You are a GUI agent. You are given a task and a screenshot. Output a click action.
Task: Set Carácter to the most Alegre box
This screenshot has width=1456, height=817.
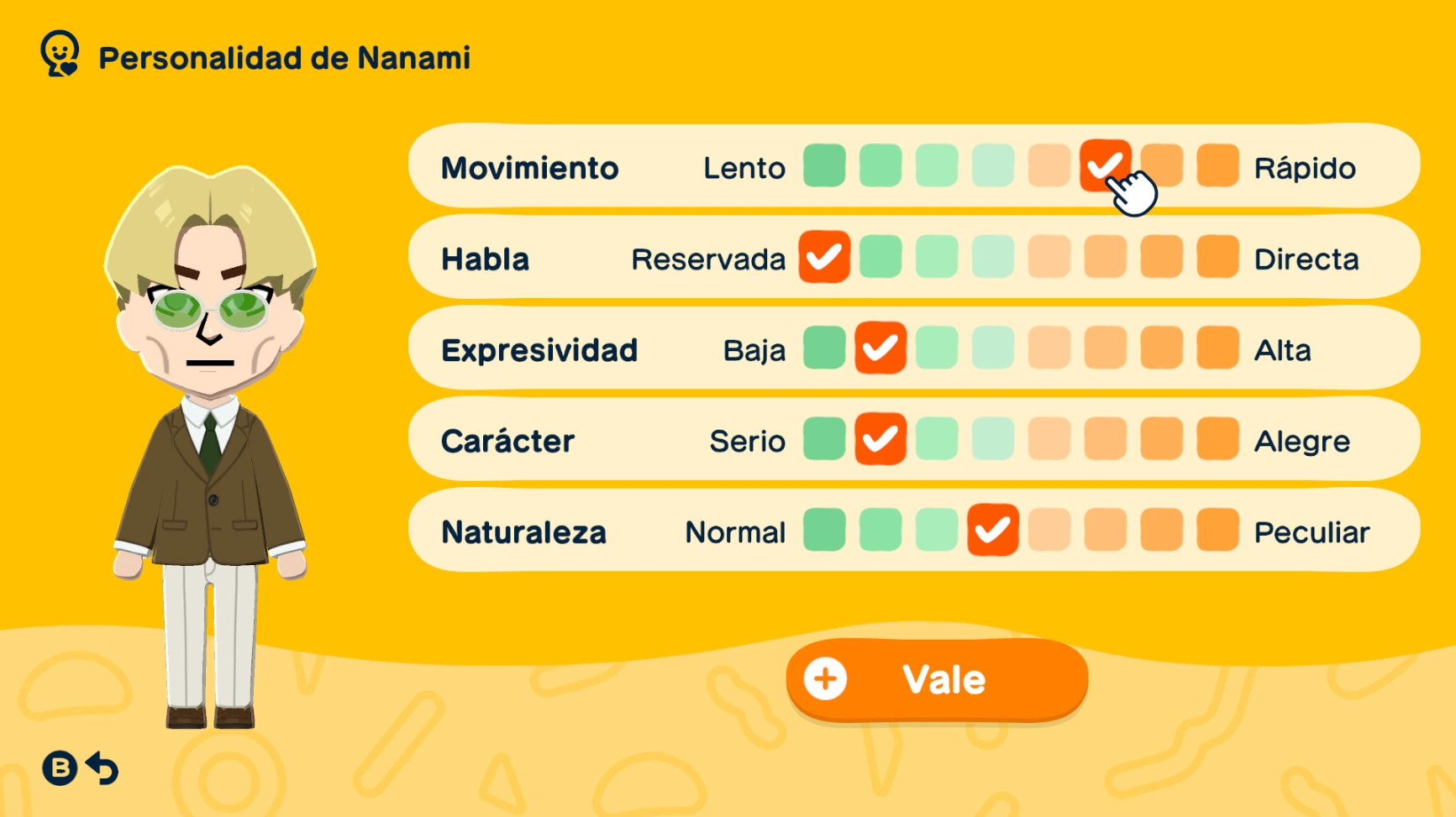(1217, 439)
